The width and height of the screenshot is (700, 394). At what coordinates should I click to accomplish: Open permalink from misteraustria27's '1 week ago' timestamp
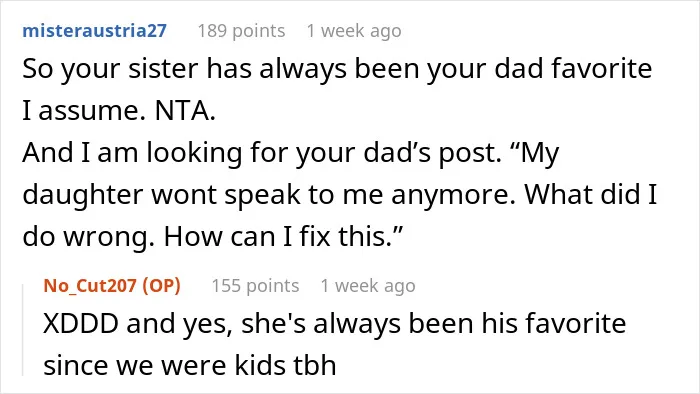354,31
